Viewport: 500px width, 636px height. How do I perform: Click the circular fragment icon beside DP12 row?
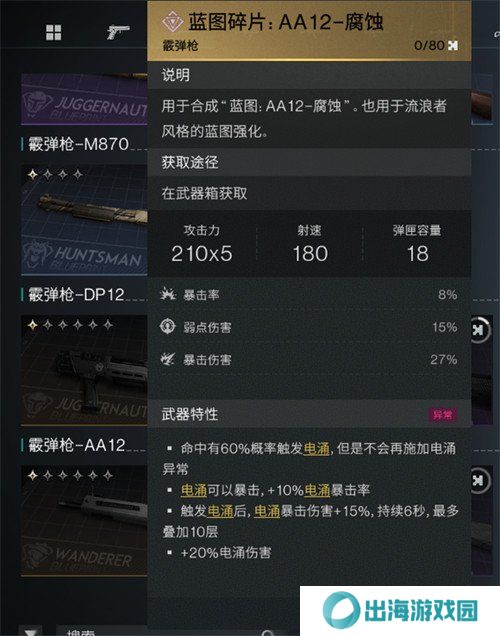click(x=480, y=330)
